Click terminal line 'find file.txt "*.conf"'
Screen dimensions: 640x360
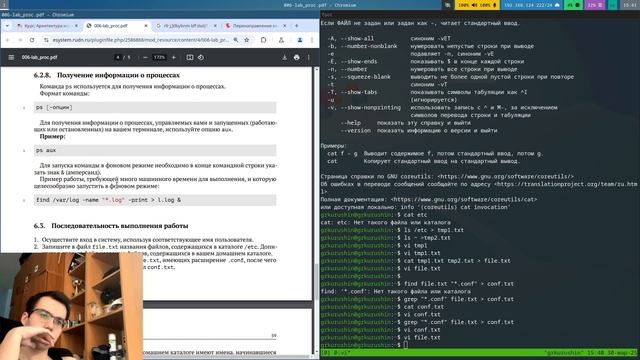(459, 284)
